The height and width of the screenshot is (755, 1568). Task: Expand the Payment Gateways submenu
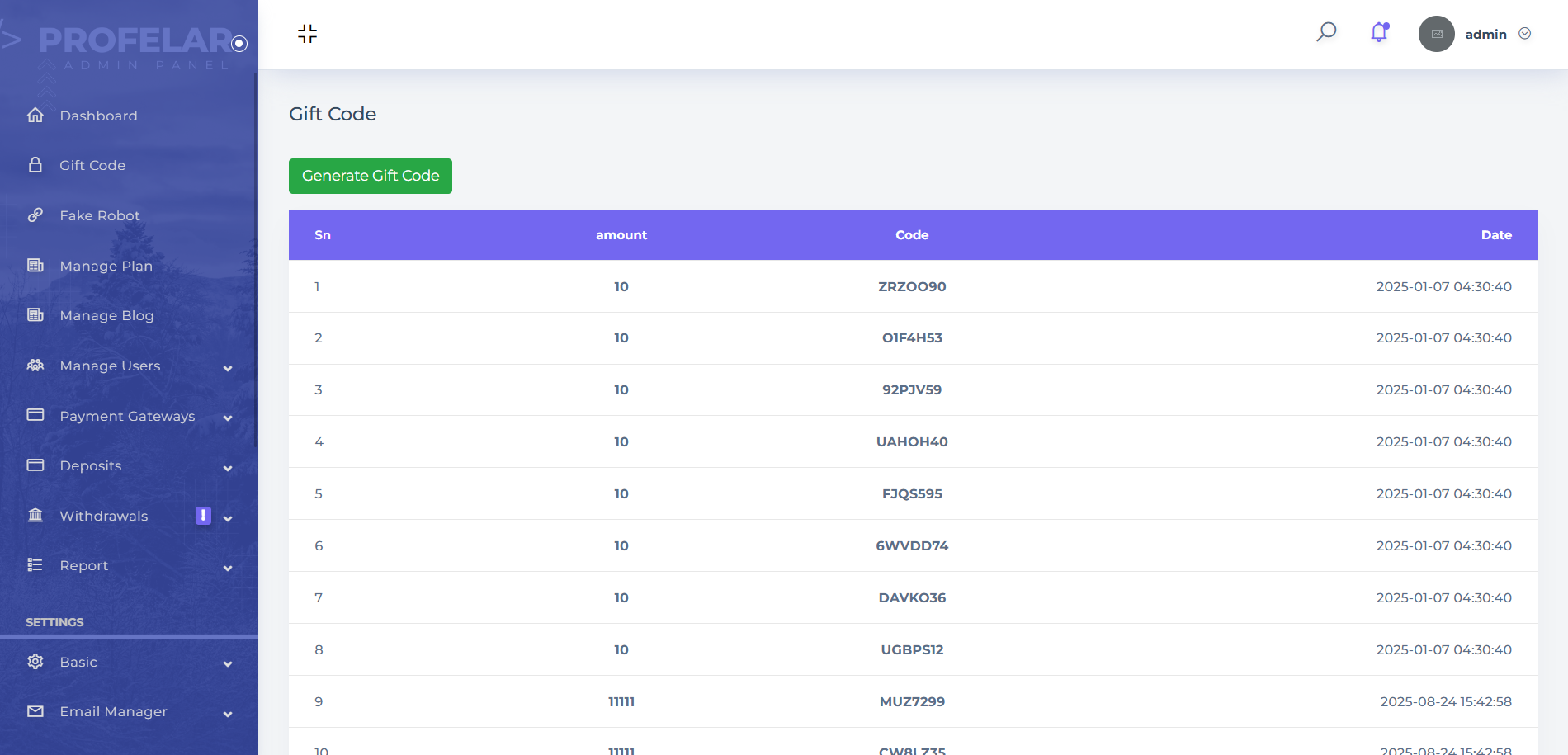coord(228,418)
